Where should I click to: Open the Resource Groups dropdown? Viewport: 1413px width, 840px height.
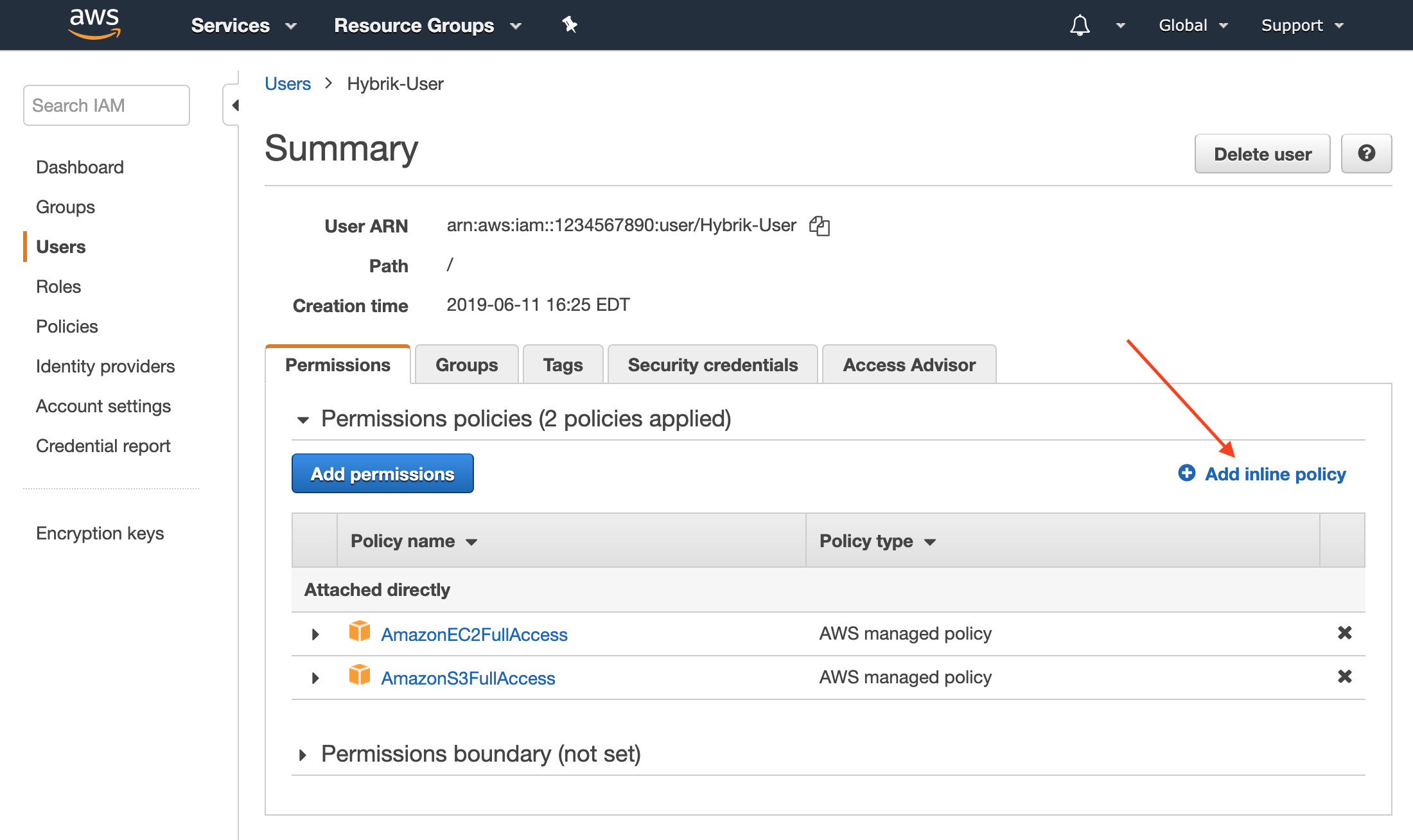(428, 26)
